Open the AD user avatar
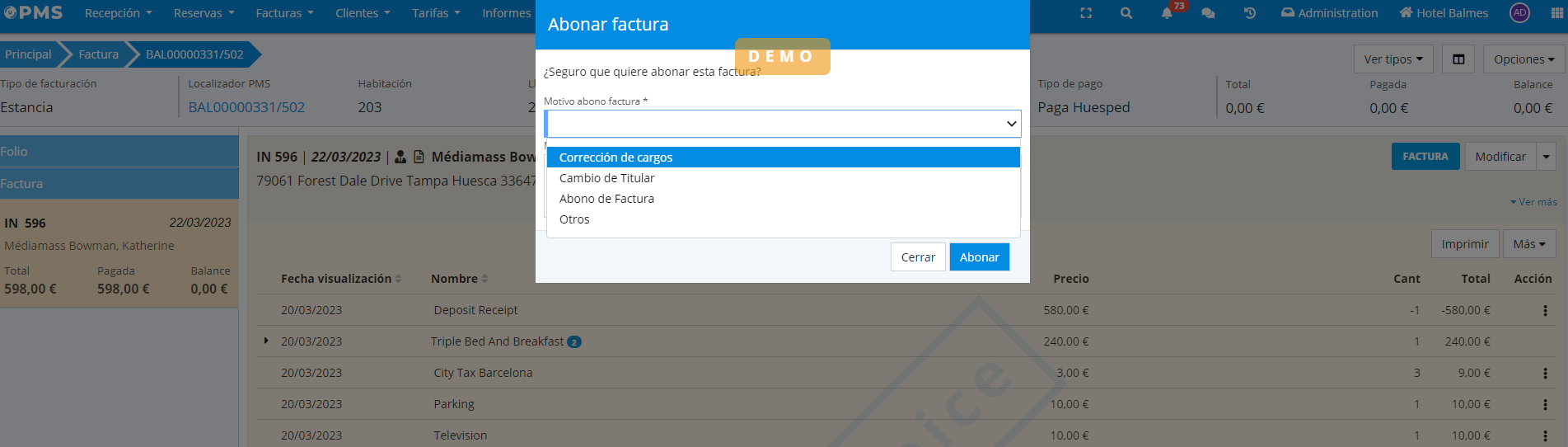The image size is (1568, 447). click(x=1519, y=12)
